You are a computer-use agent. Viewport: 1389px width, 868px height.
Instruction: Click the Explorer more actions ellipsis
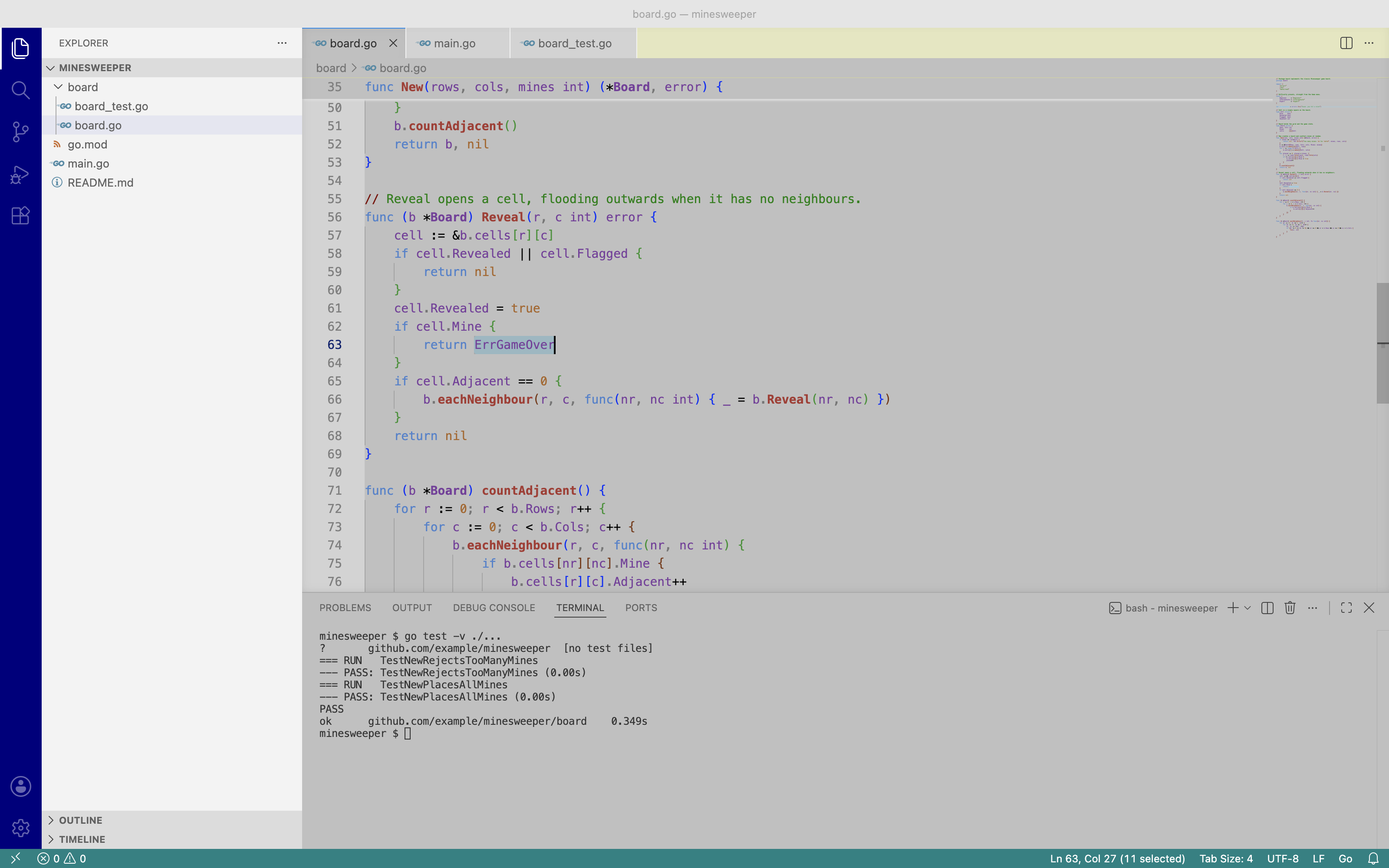[282, 43]
